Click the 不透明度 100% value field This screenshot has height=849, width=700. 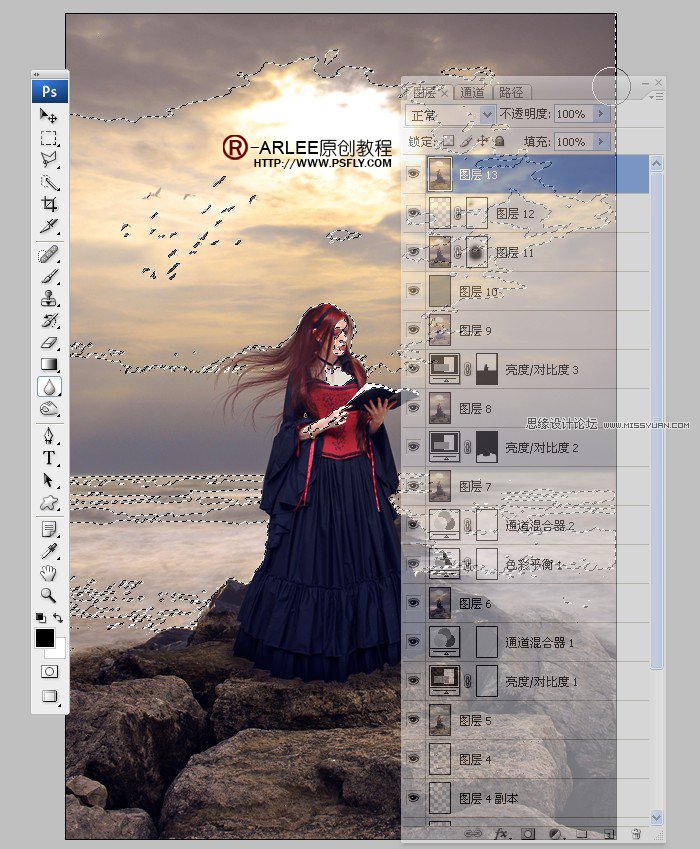[573, 114]
